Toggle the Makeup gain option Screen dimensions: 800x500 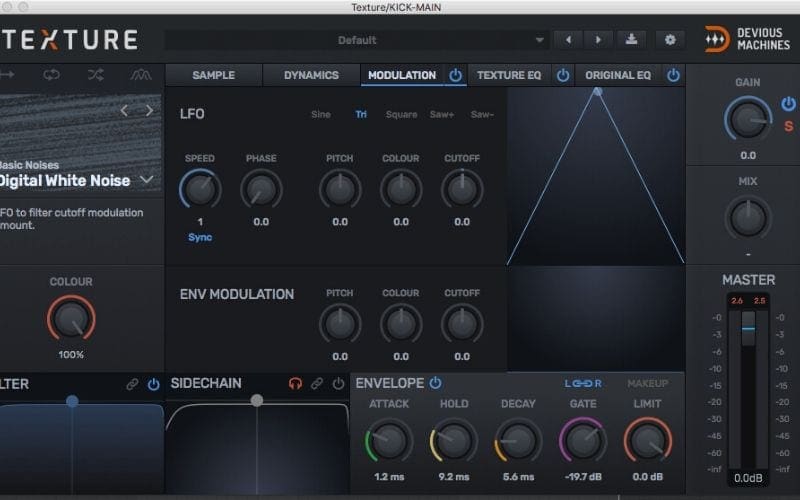coord(647,383)
